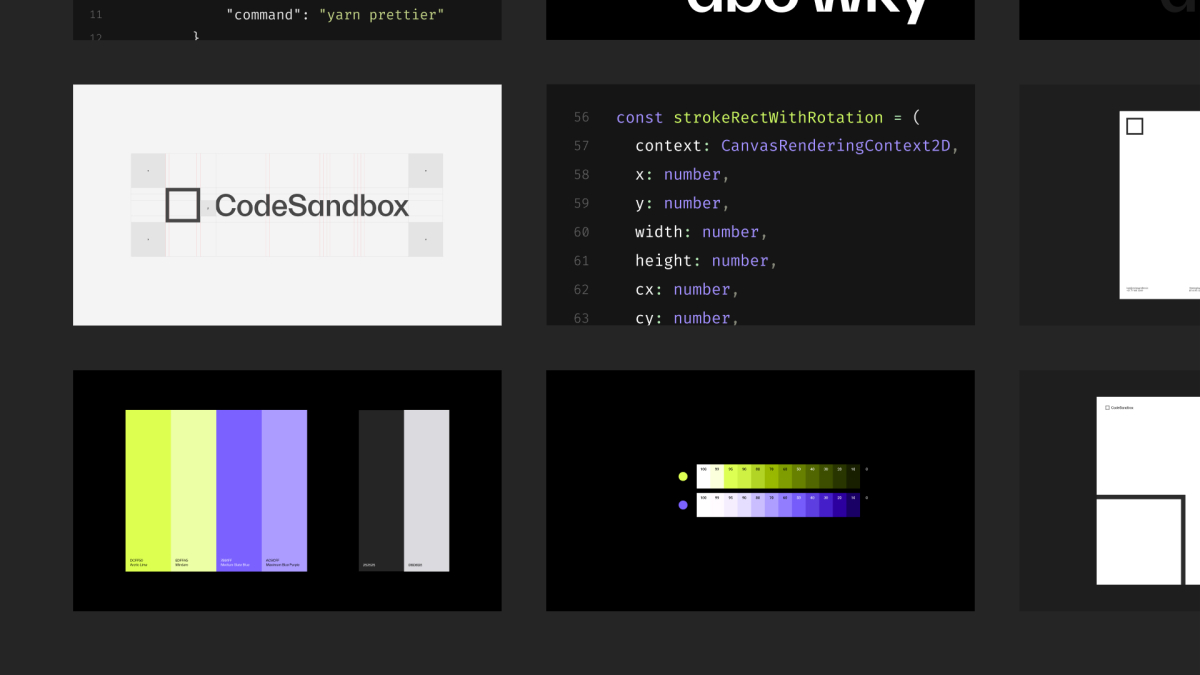Select the dark gray 252525 swatch
Viewport: 1200px width, 675px height.
click(381, 491)
